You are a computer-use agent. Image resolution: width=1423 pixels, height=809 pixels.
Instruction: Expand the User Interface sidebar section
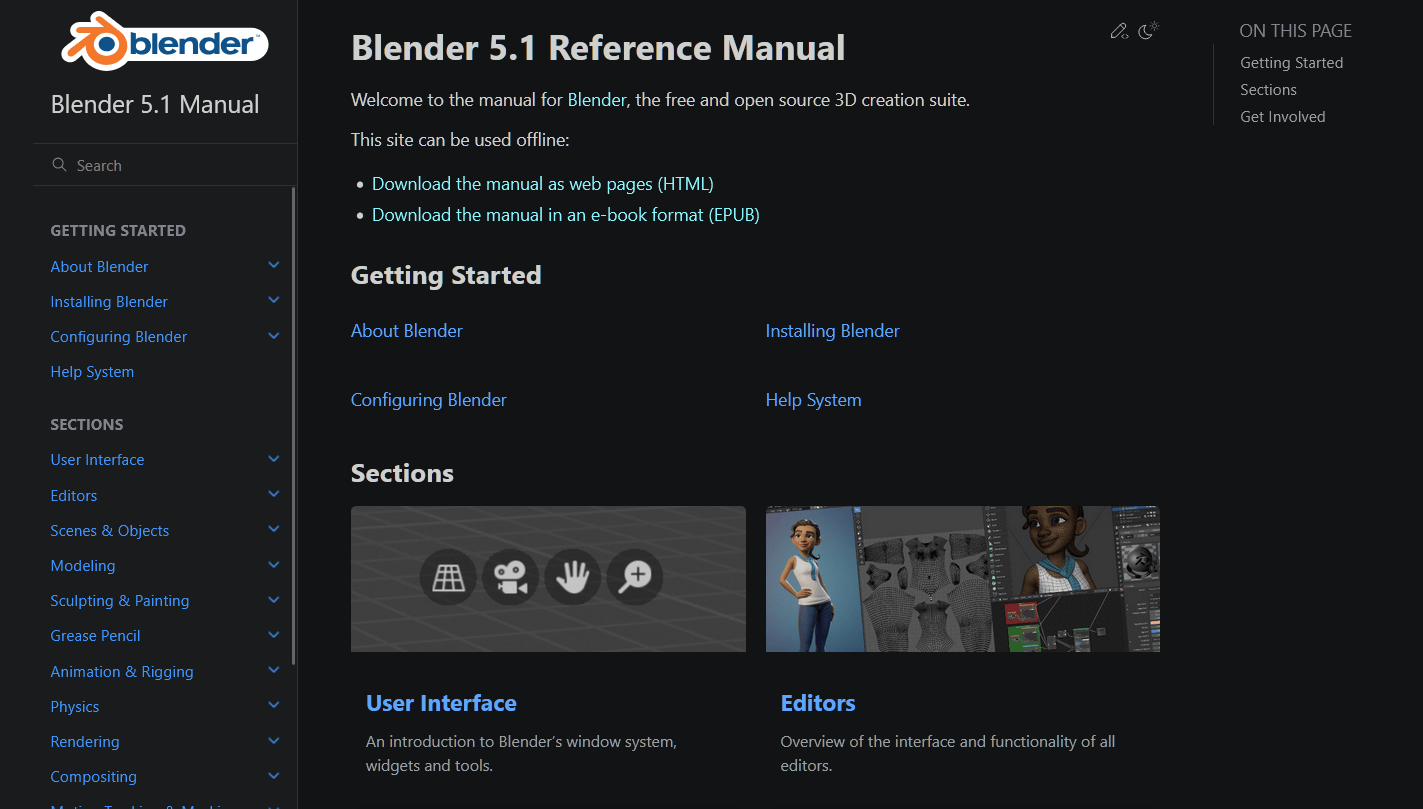(274, 459)
